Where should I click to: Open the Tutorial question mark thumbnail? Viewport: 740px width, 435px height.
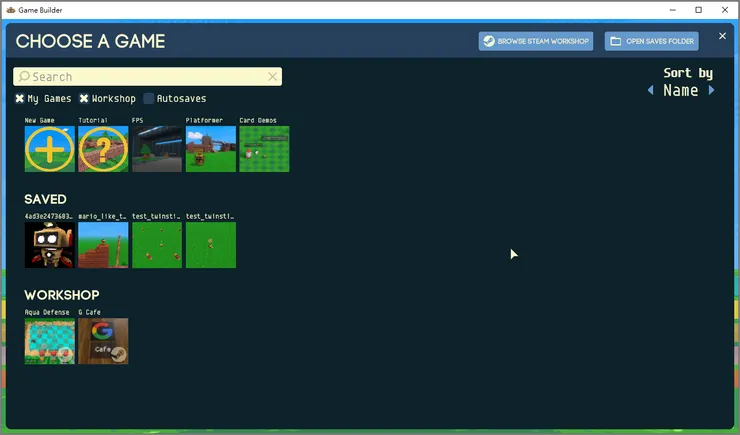103,149
